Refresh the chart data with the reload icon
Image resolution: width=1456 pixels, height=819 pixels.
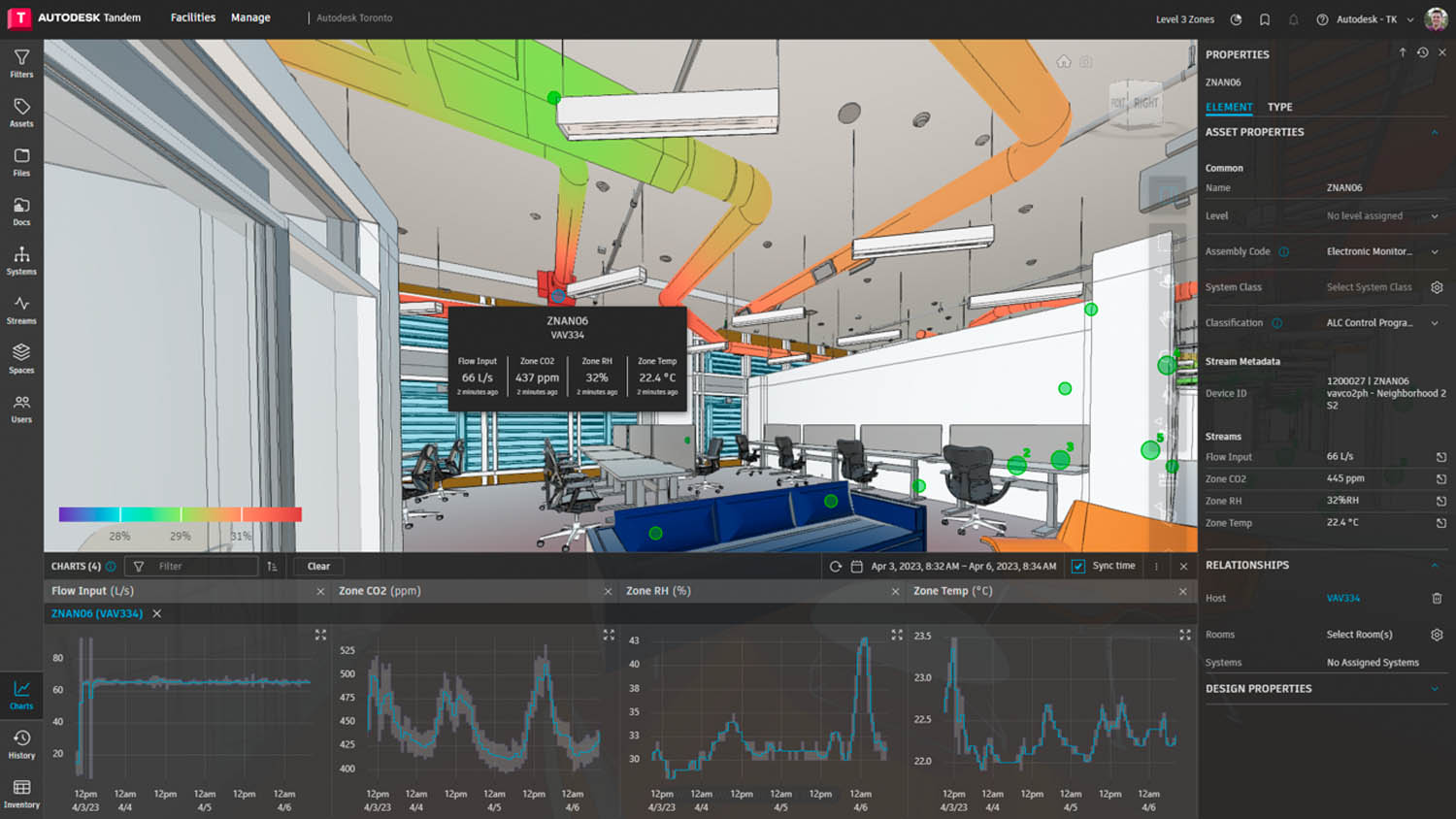(x=835, y=566)
